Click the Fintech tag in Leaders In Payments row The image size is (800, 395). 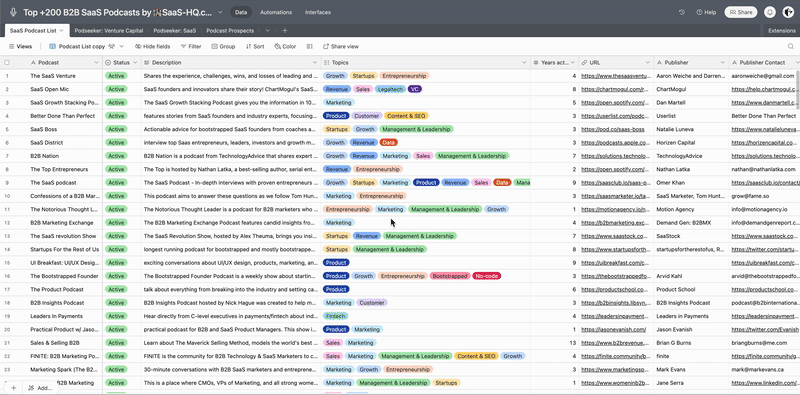[336, 316]
